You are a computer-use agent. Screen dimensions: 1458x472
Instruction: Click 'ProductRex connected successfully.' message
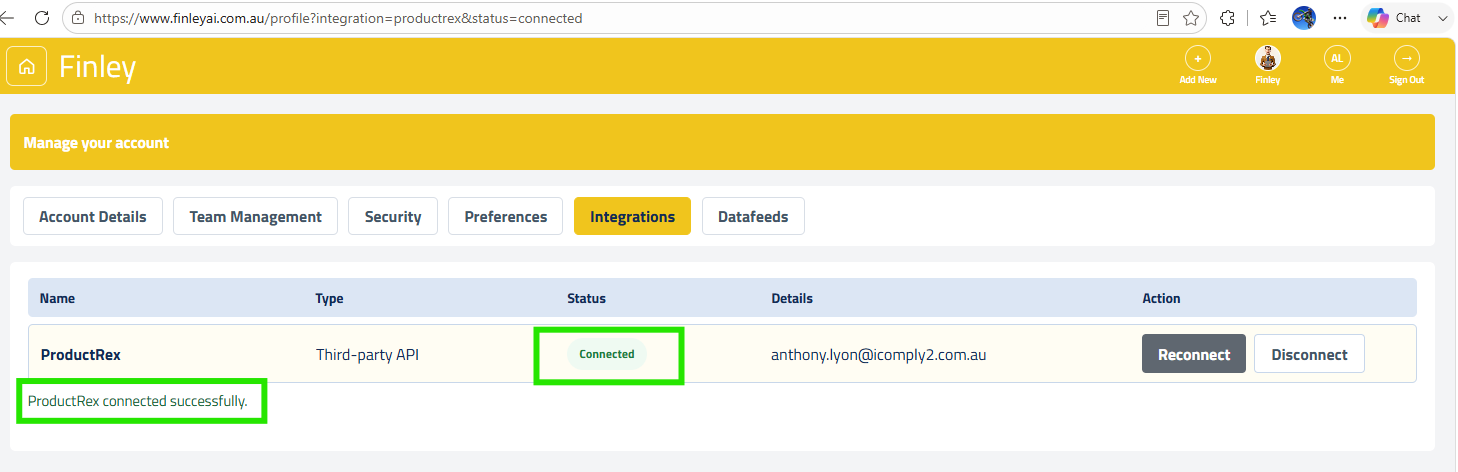[138, 401]
